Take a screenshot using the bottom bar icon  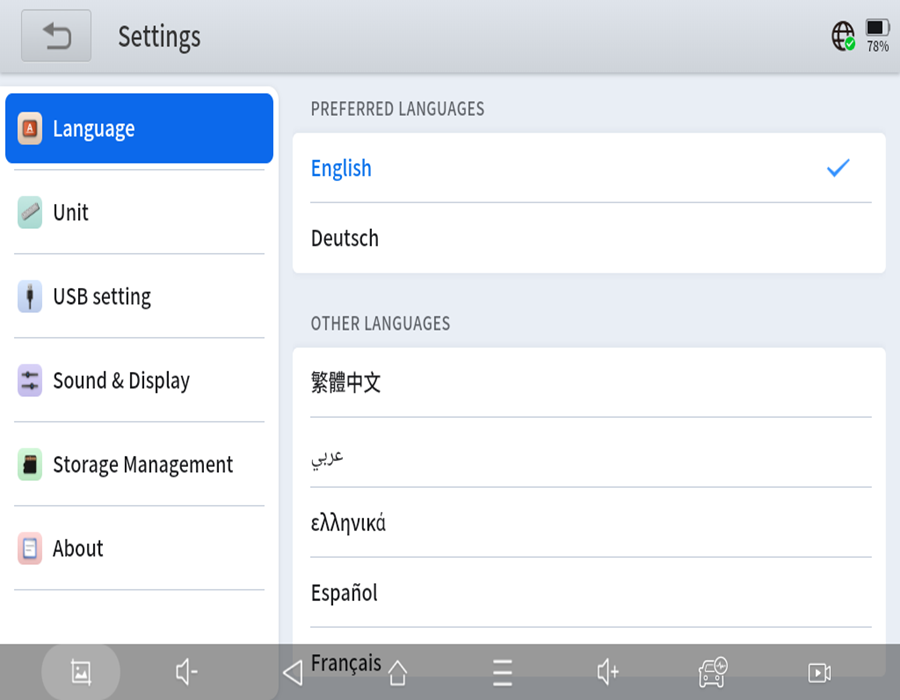pos(80,673)
